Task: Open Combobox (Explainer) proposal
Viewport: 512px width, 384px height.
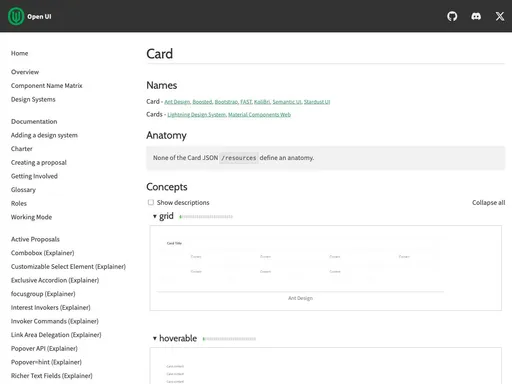Action: [42, 253]
